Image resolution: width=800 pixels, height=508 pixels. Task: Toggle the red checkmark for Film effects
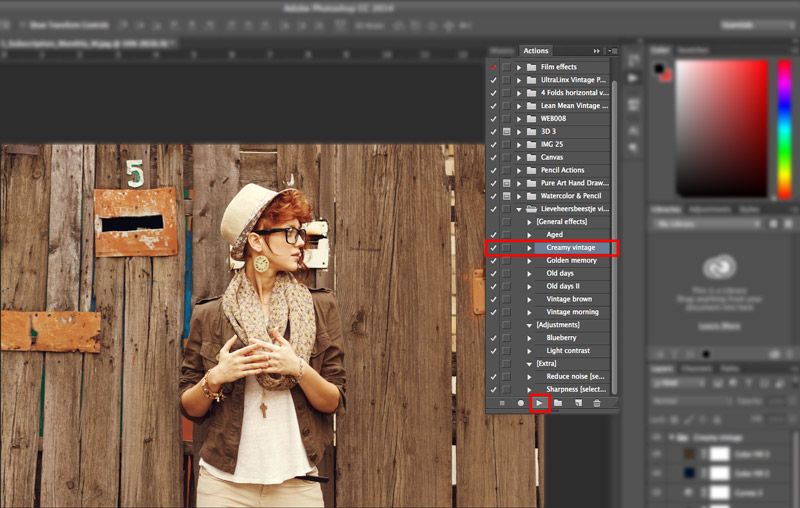point(493,67)
